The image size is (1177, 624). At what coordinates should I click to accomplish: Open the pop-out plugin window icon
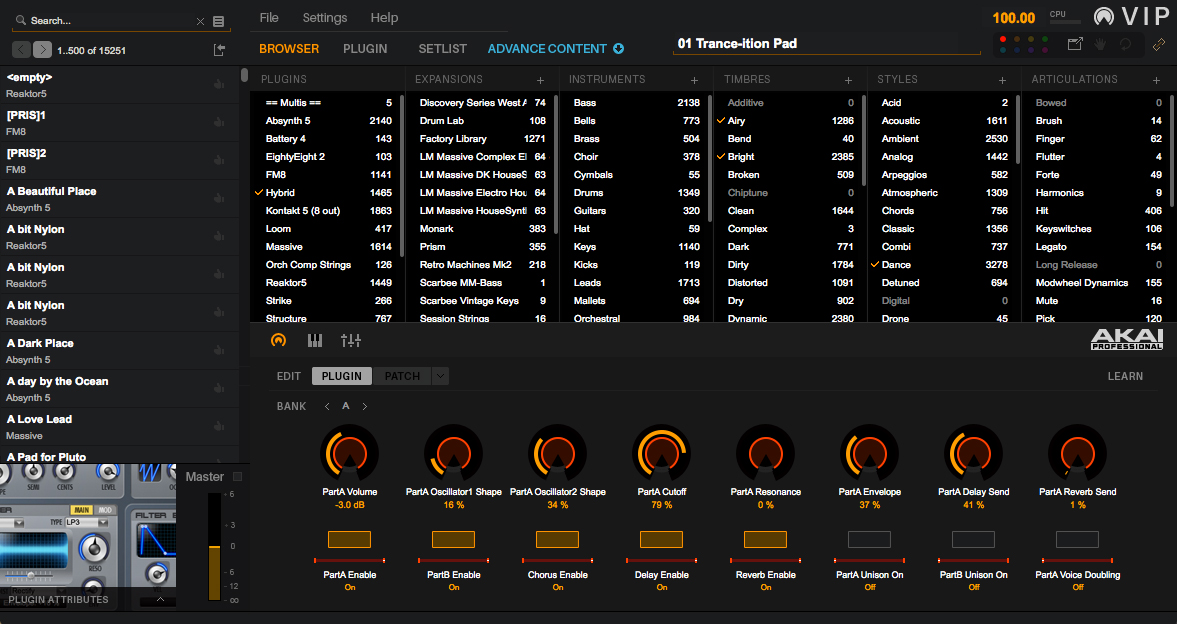[1075, 44]
